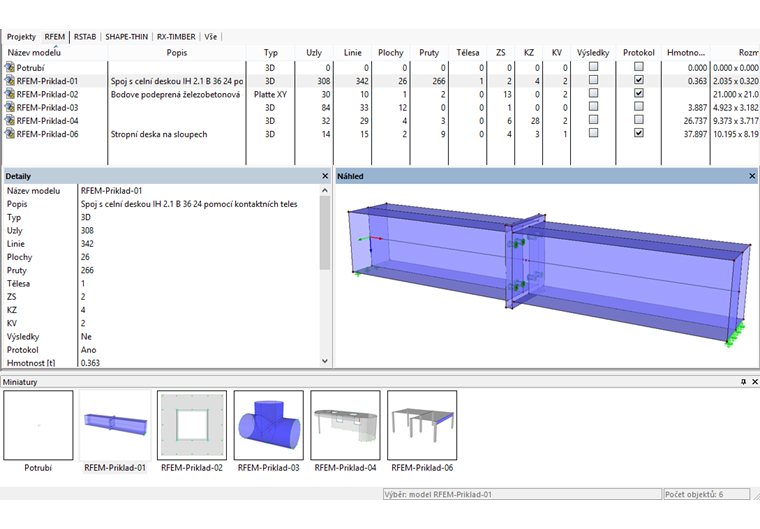The image size is (760, 529).
Task: Select the Potrubí thumbnail
Action: (x=38, y=425)
